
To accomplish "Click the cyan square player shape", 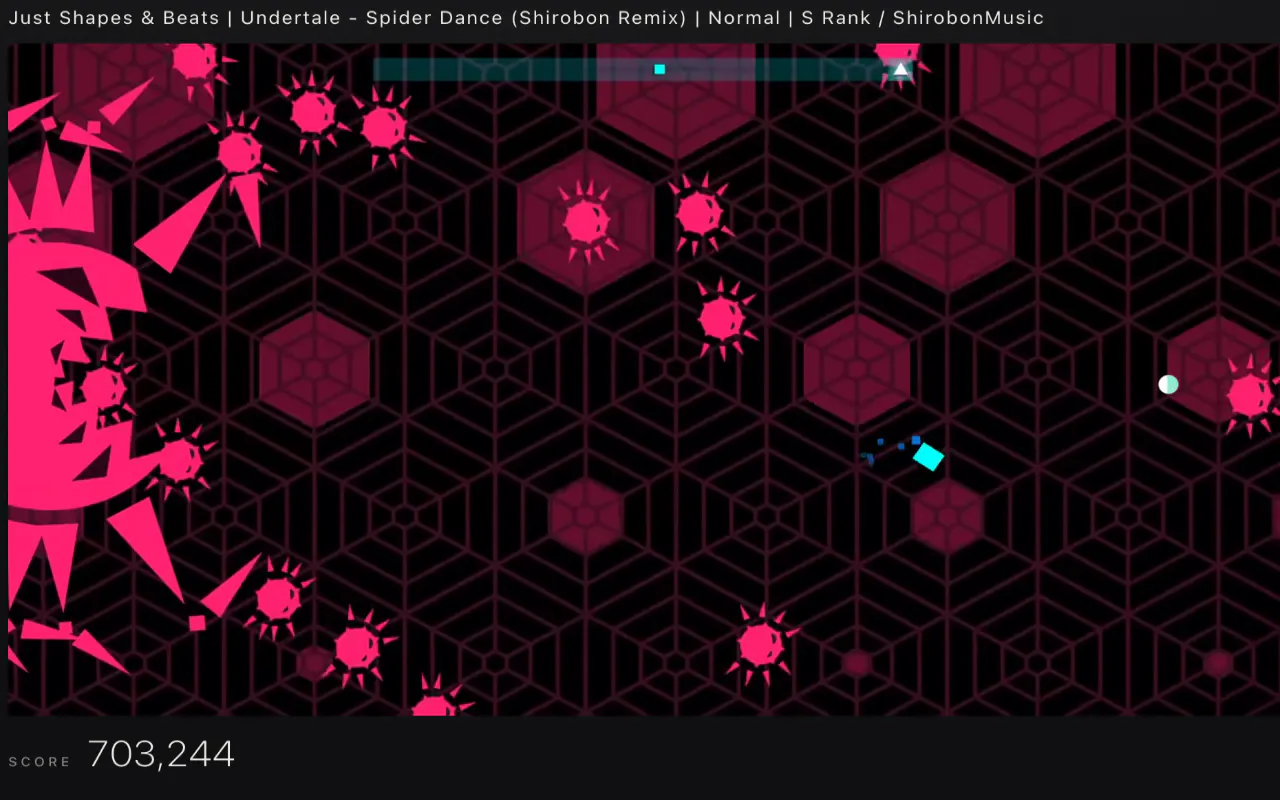I will click(x=928, y=457).
